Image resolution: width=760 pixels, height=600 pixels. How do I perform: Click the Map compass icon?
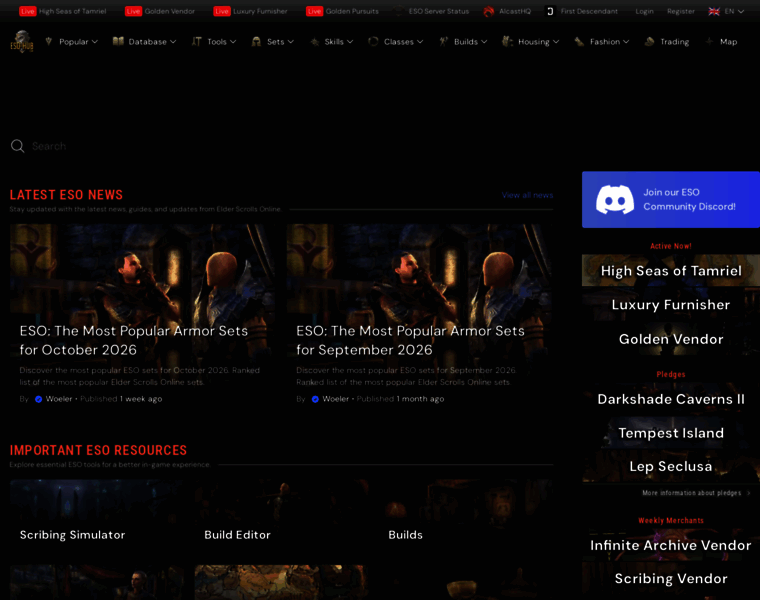coord(710,42)
